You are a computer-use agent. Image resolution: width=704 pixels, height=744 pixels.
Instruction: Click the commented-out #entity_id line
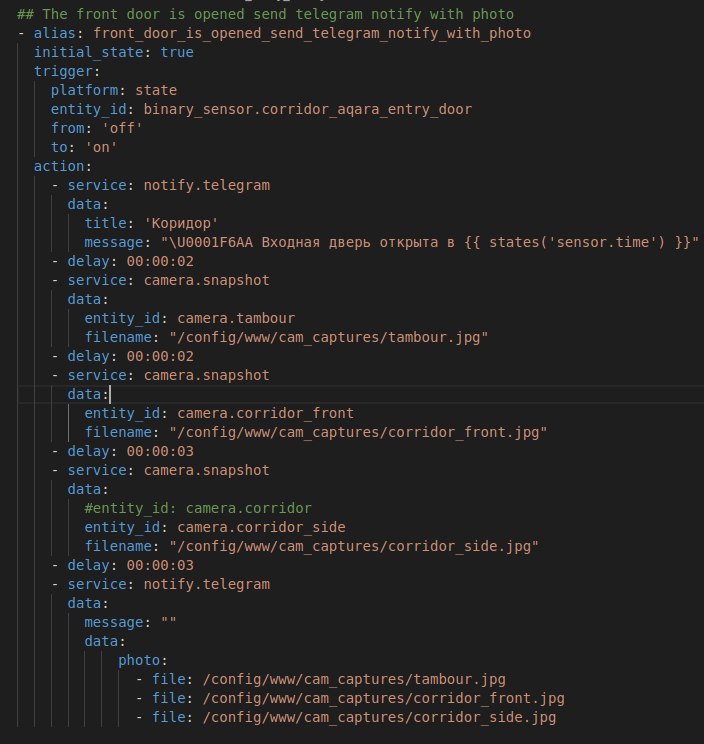[x=198, y=508]
